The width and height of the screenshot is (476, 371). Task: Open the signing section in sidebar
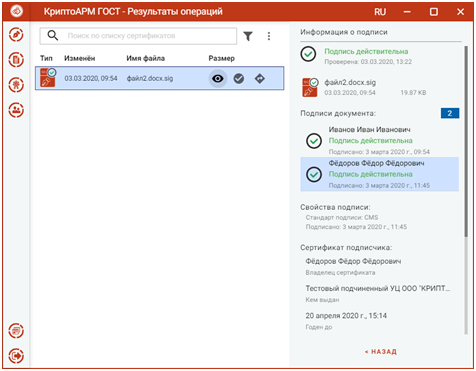tap(16, 35)
